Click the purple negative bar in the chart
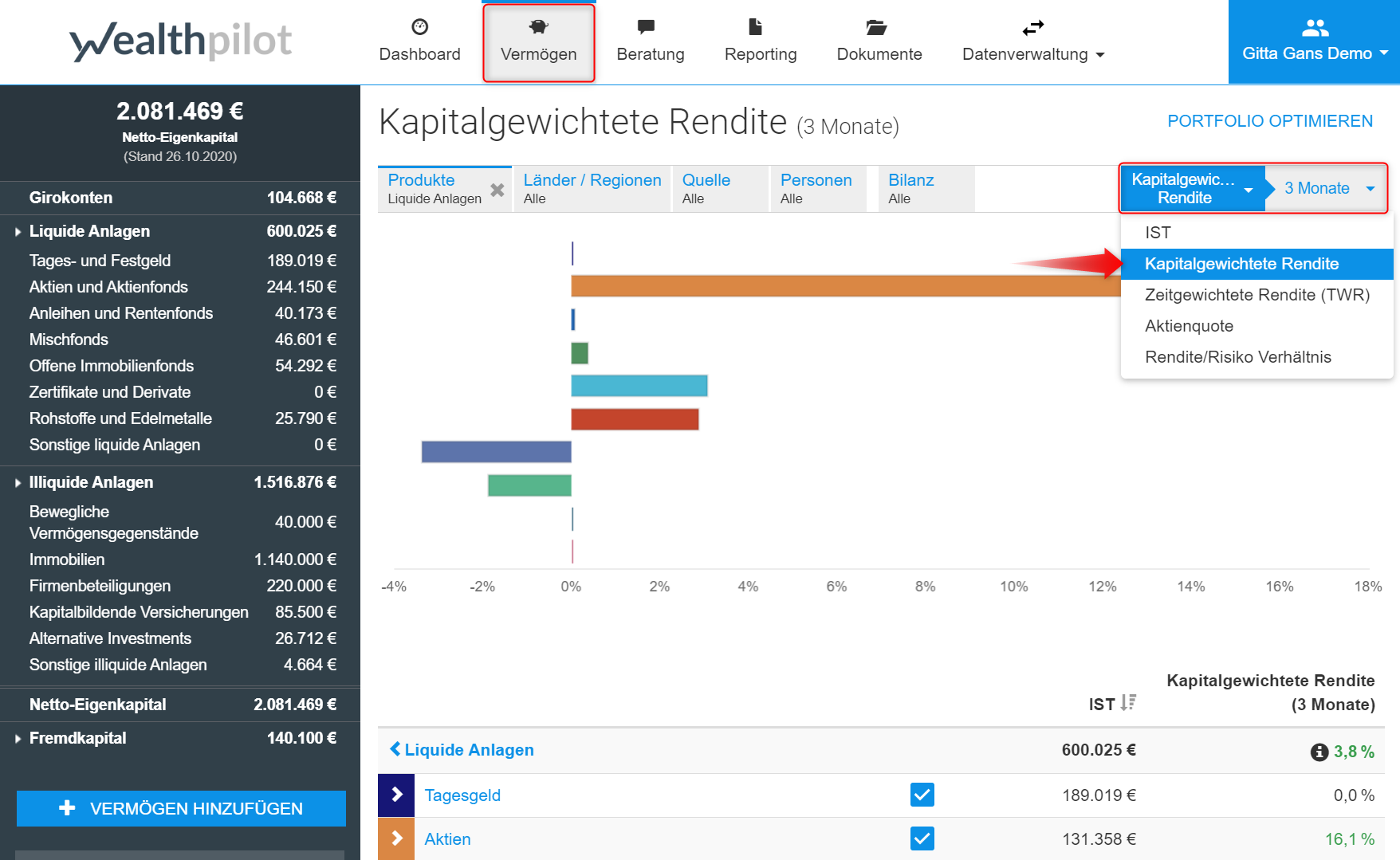The width and height of the screenshot is (1400, 860). point(496,452)
